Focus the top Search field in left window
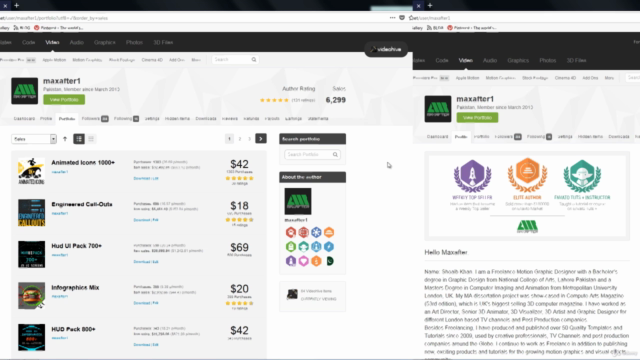The height and width of the screenshot is (360, 640). (x=235, y=60)
